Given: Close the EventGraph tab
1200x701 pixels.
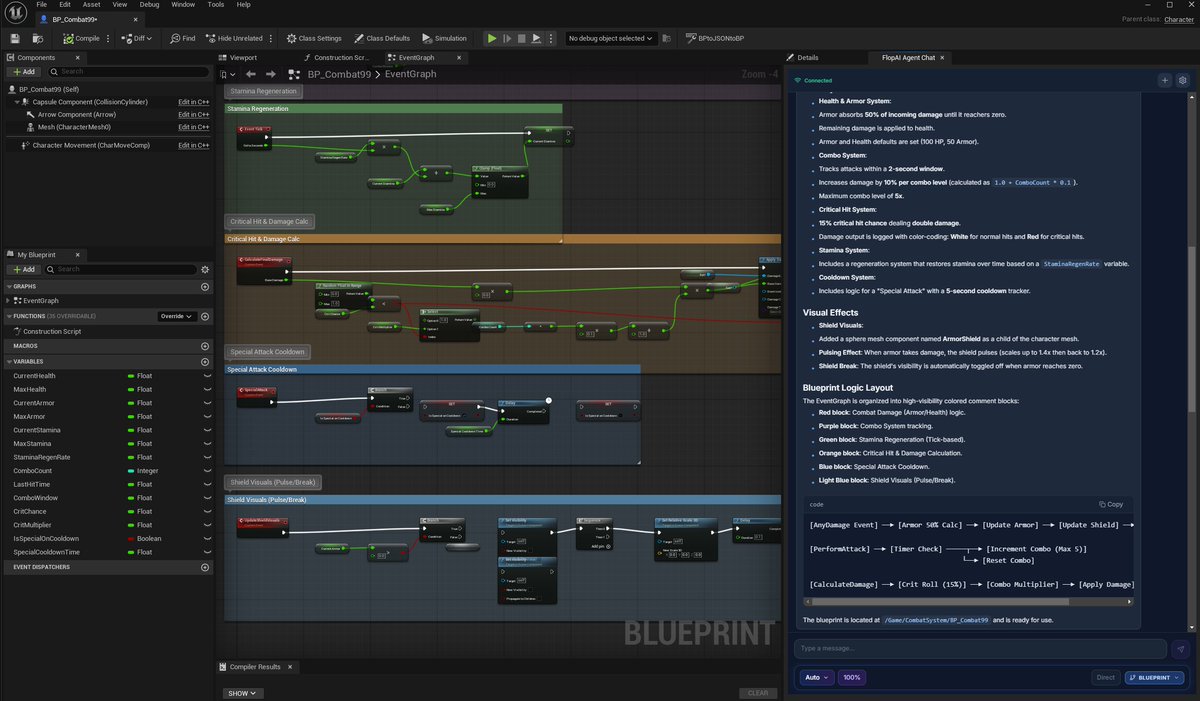Looking at the screenshot, I should (459, 58).
